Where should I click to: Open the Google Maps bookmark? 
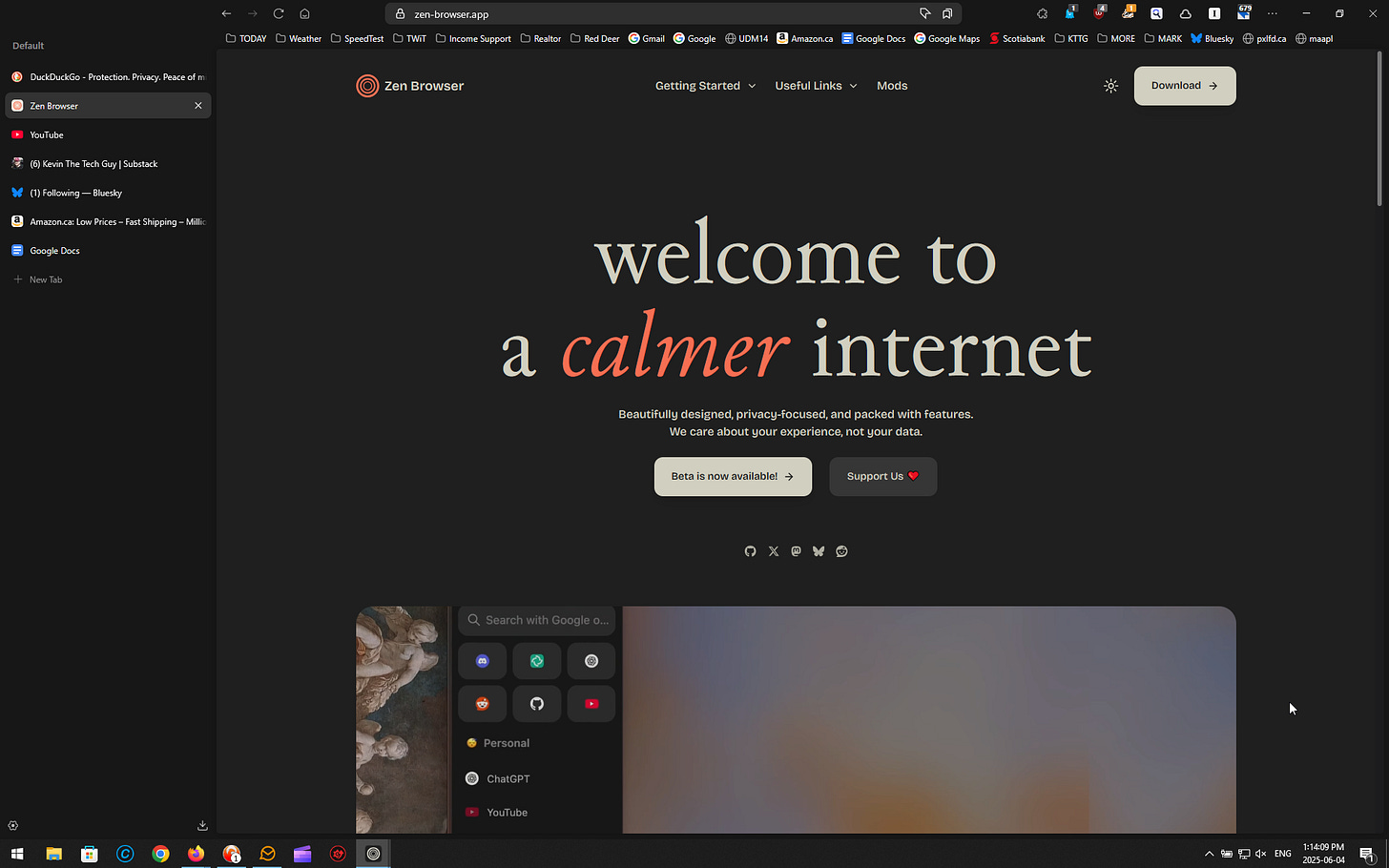(x=946, y=39)
